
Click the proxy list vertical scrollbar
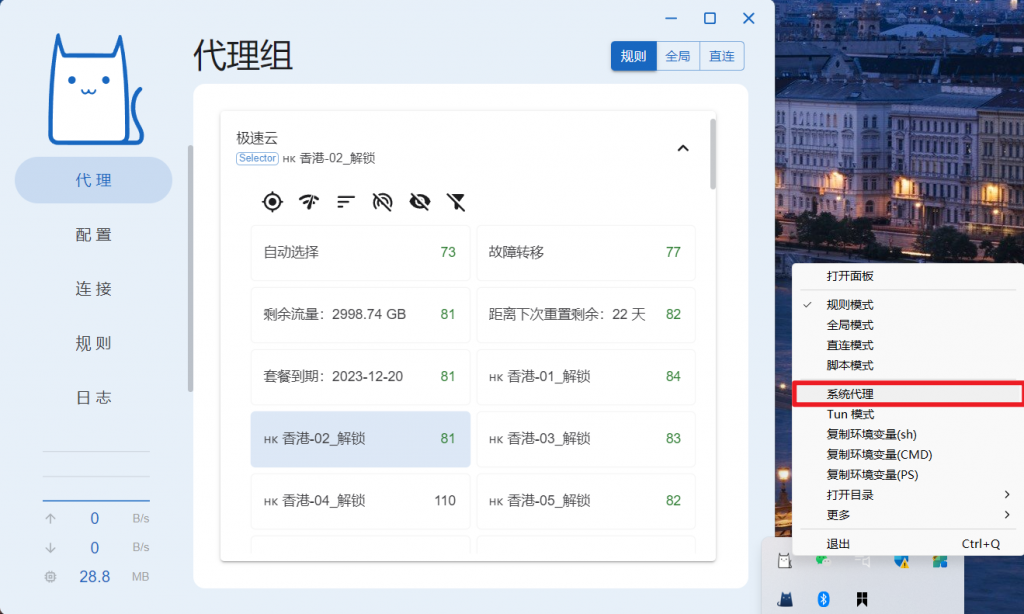point(712,154)
